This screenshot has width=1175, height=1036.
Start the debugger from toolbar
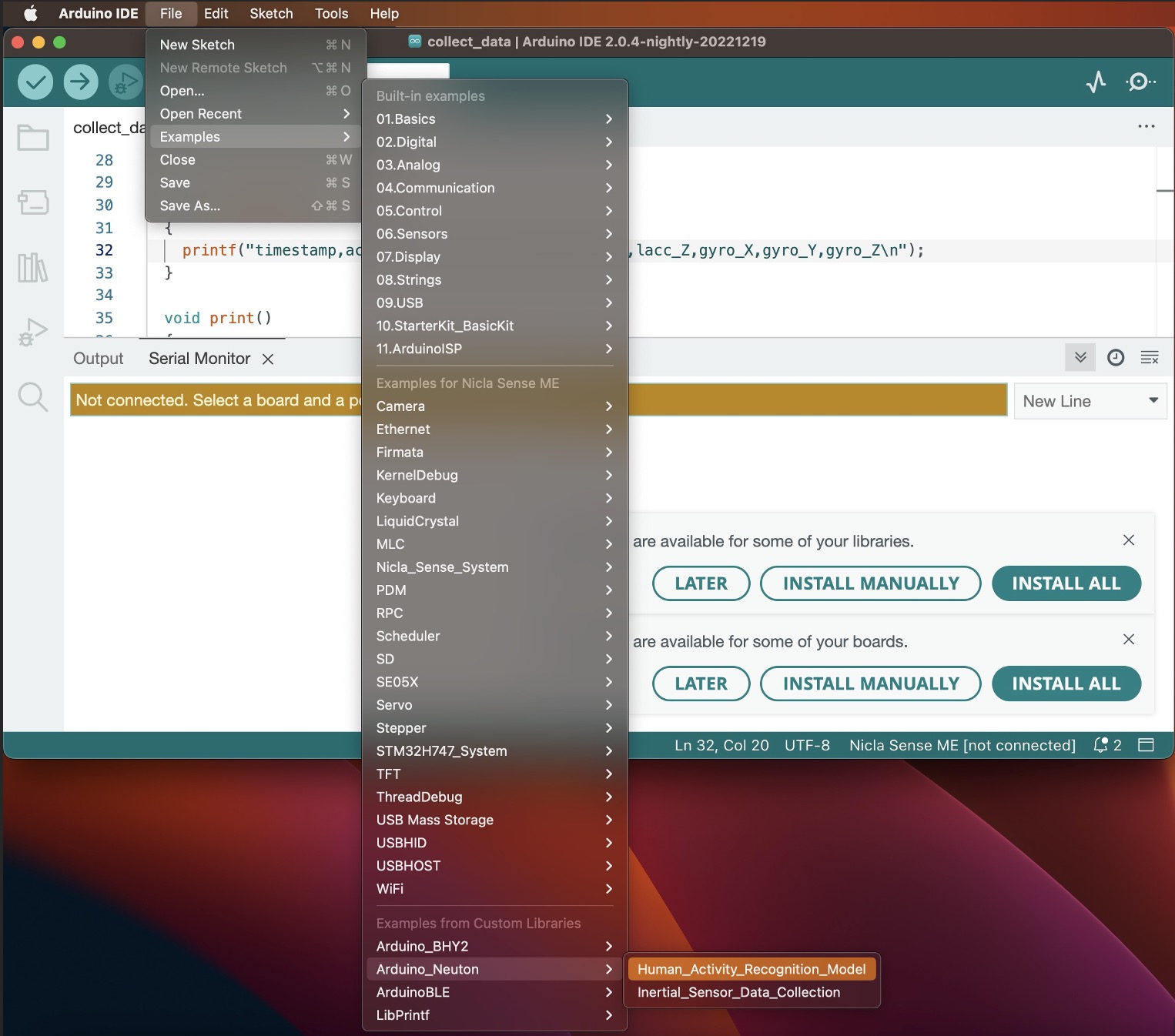(x=126, y=82)
